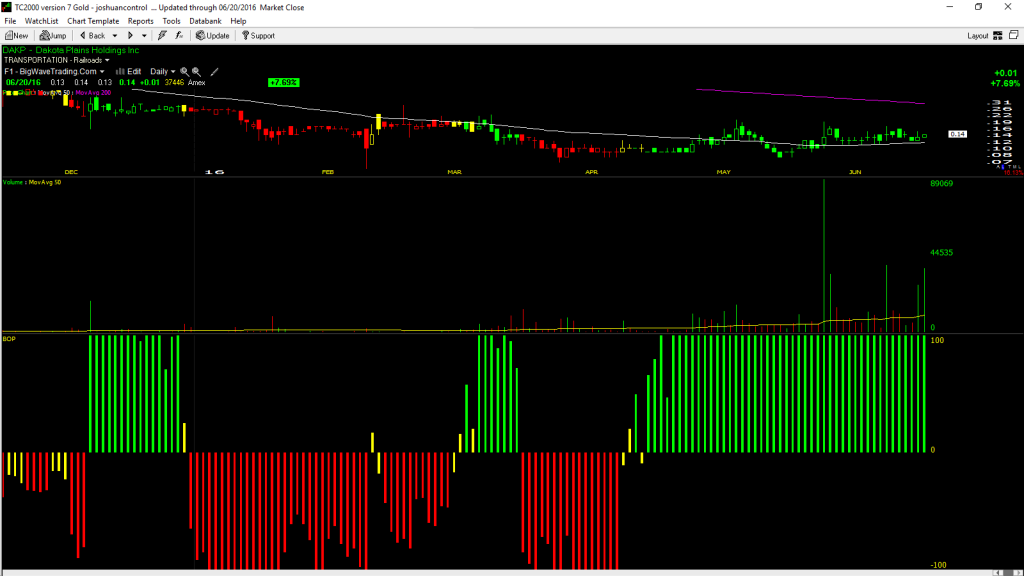Viewport: 1024px width, 576px height.
Task: Select the line drawing tool
Action: click(214, 72)
